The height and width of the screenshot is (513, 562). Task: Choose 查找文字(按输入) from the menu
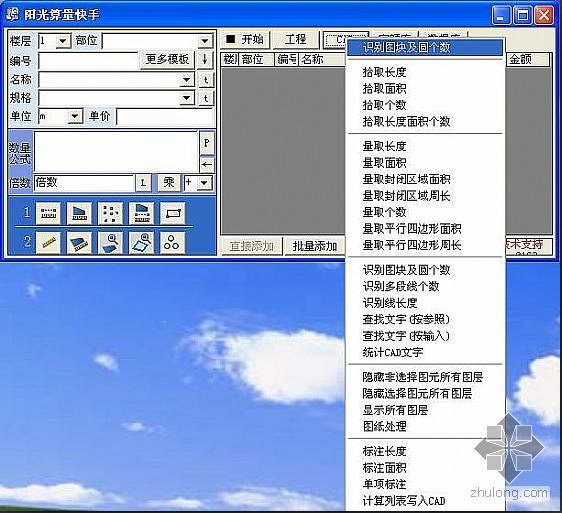click(x=425, y=336)
